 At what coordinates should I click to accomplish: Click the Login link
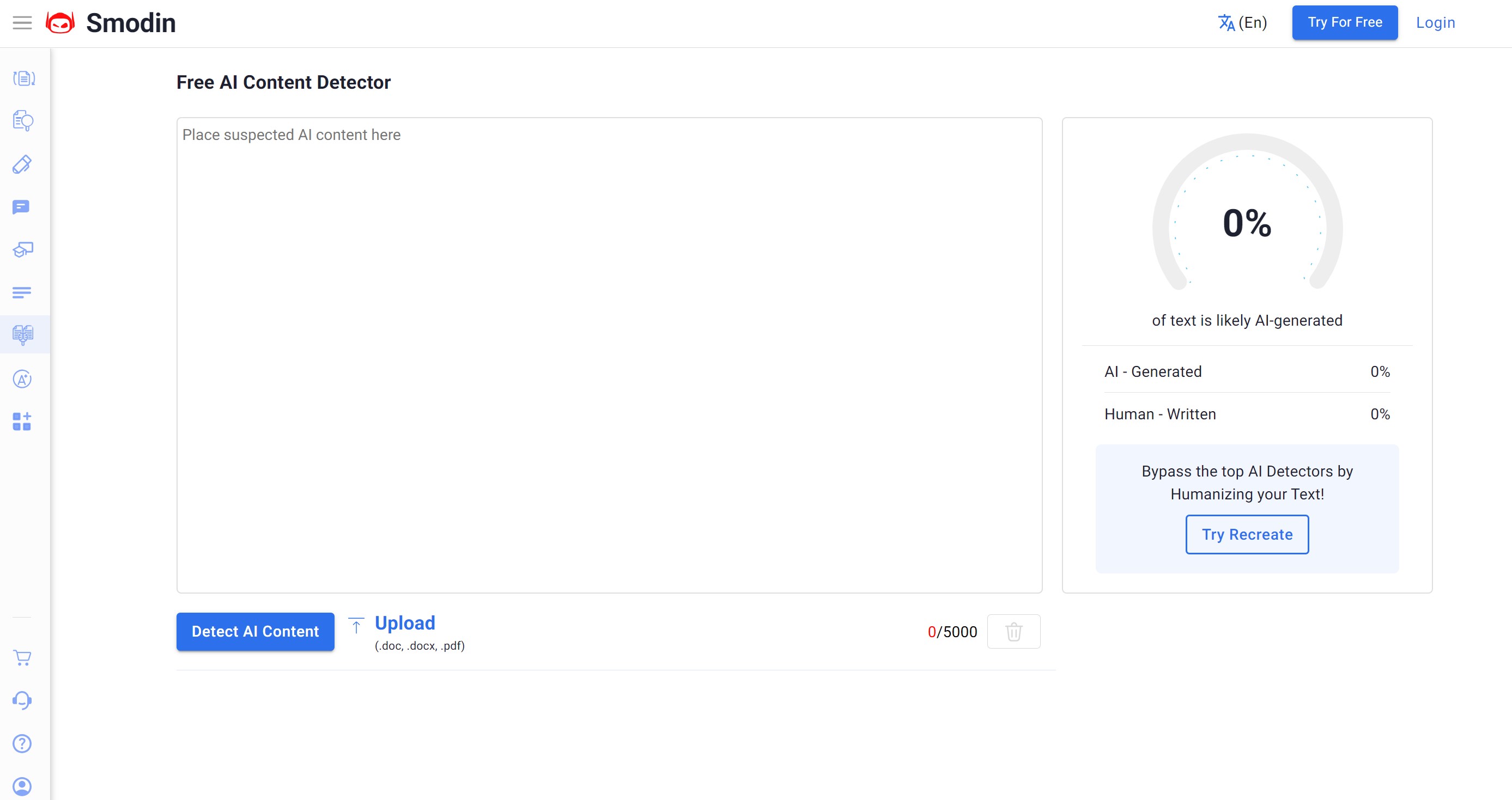(1435, 23)
